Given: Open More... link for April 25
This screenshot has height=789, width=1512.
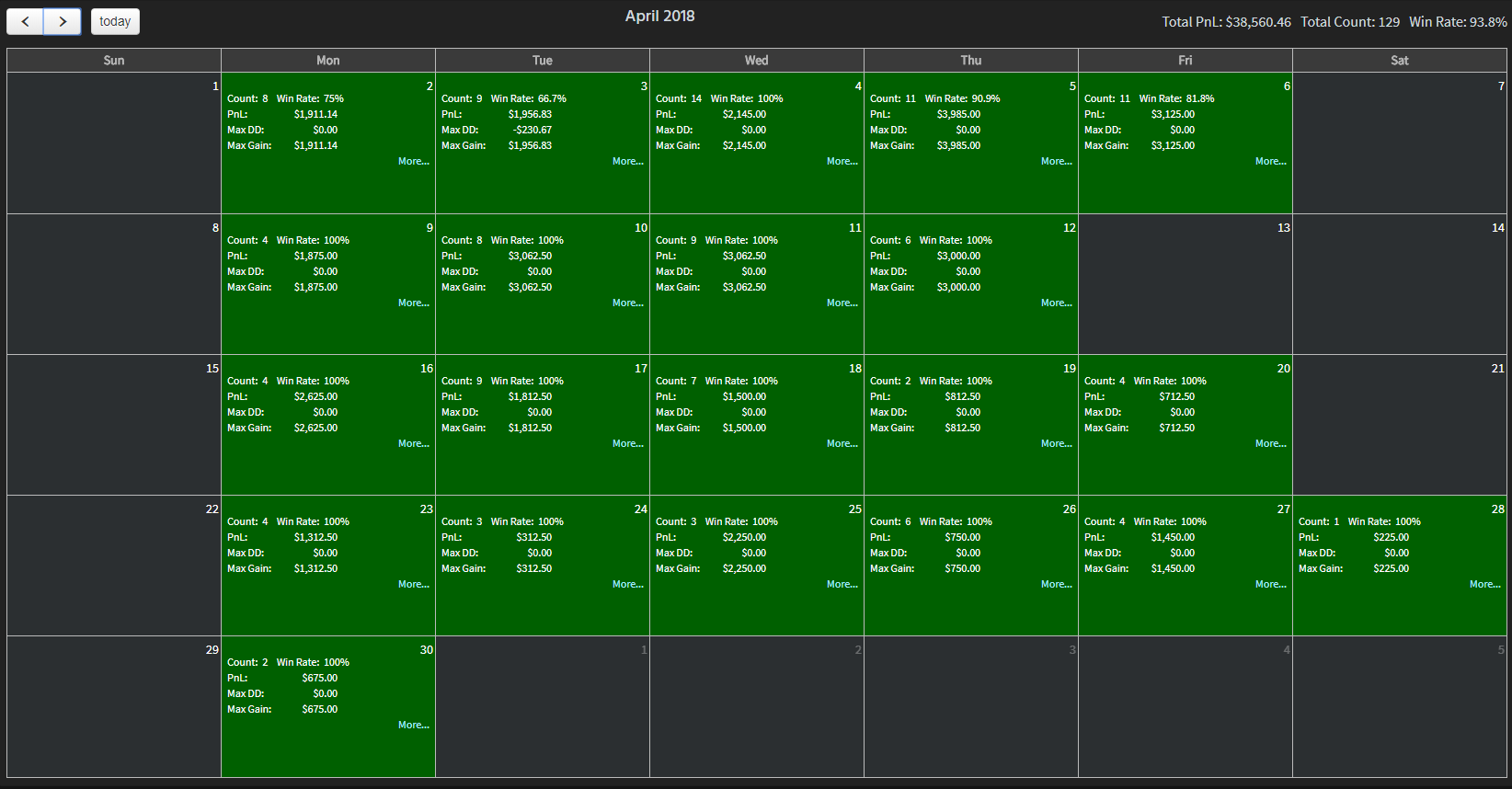Looking at the screenshot, I should 842,585.
